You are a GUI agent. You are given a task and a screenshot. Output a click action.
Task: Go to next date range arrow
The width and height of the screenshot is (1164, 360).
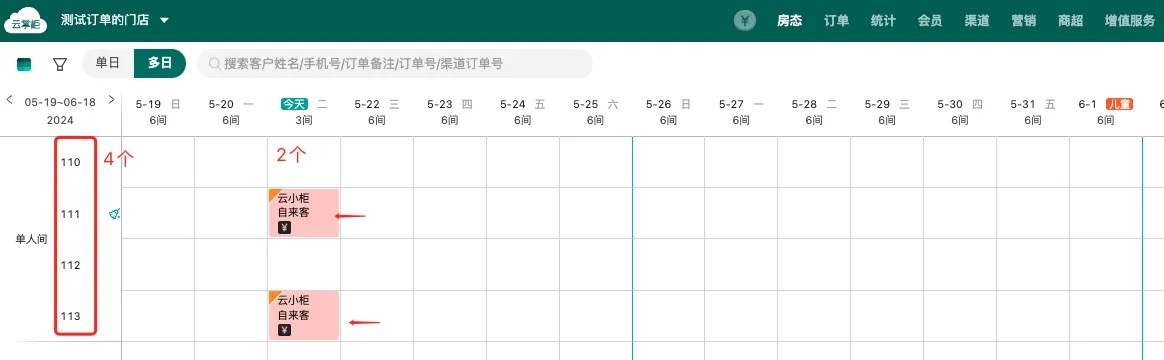pos(111,99)
